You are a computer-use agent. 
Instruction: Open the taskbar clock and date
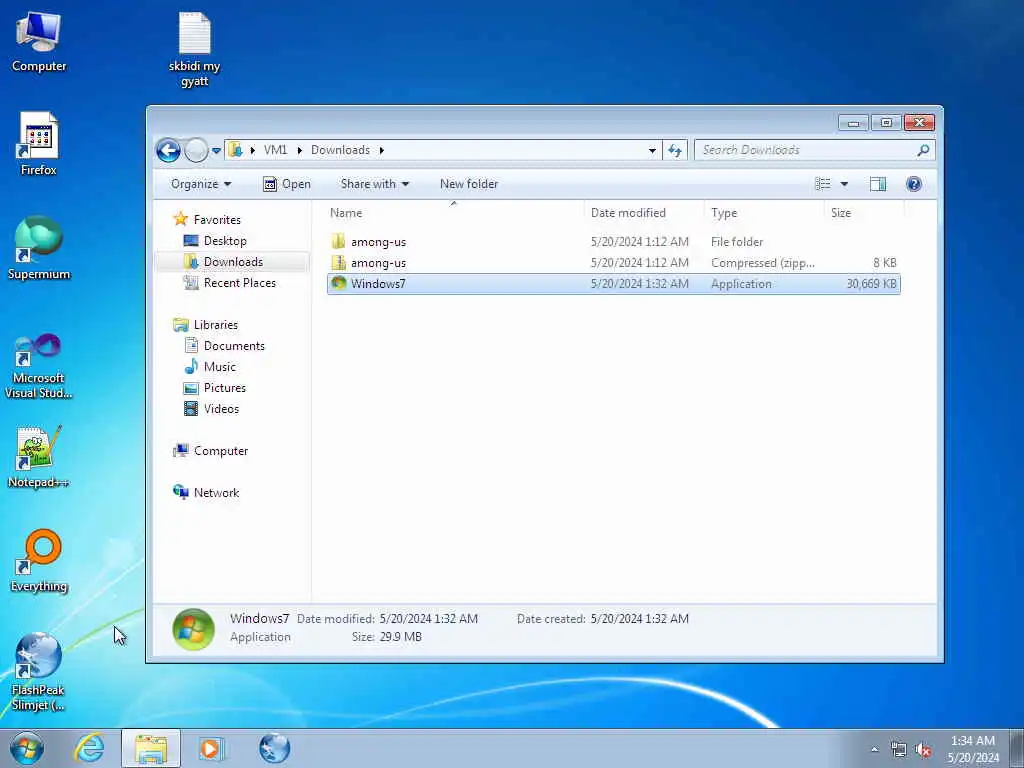point(973,749)
